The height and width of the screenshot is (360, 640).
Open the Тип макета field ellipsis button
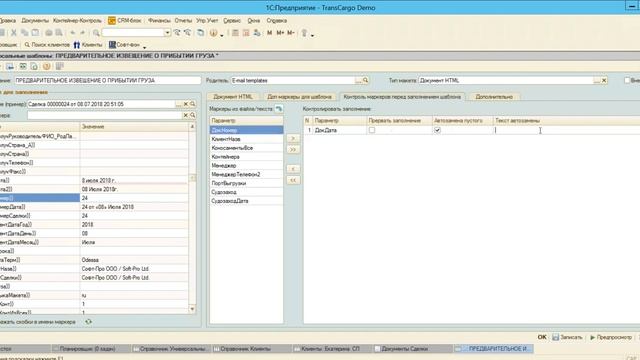click(597, 80)
